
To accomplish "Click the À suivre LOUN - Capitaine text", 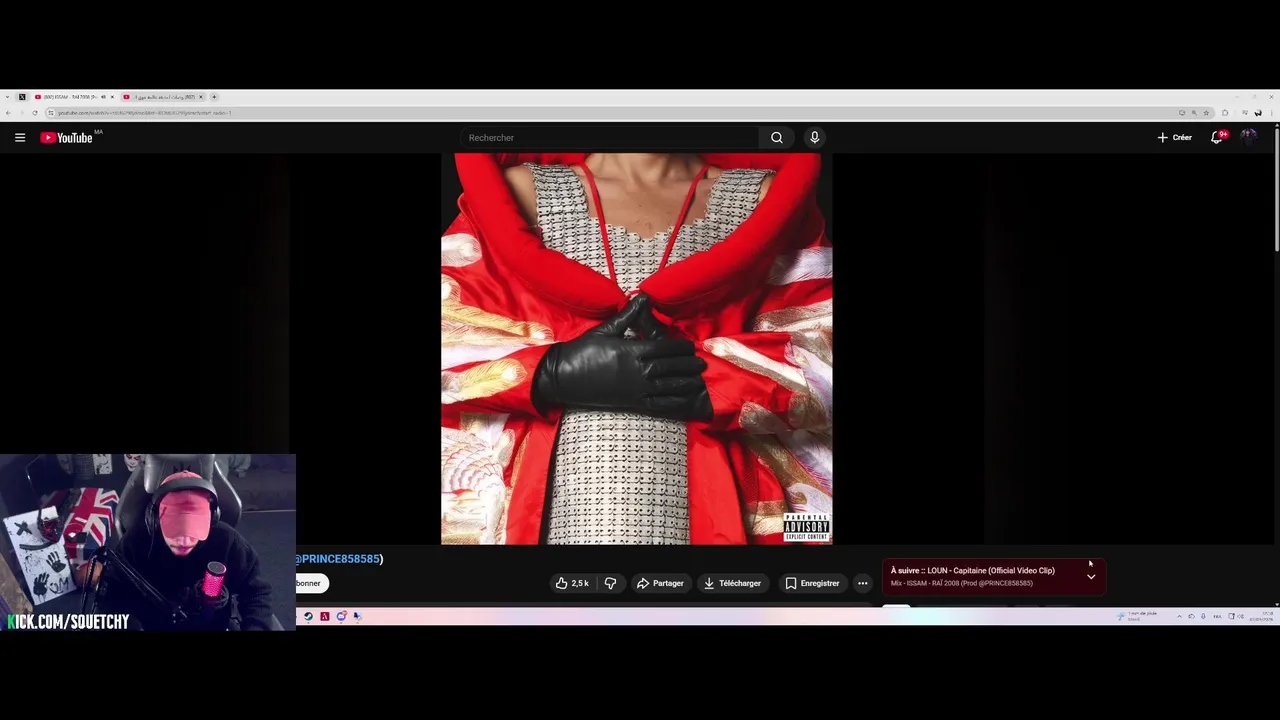I will [x=972, y=571].
